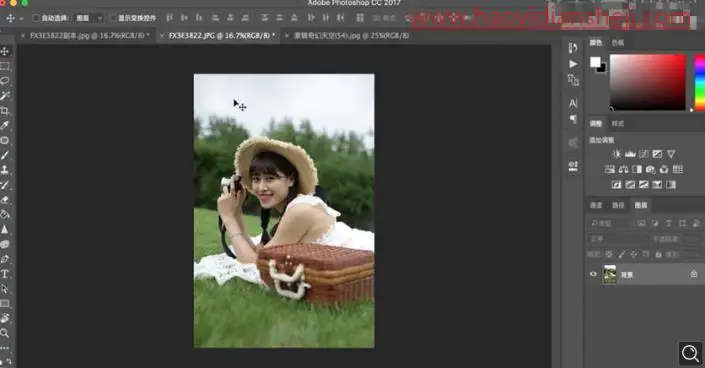Add a Curves adjustment layer
This screenshot has width=705, height=368.
pyautogui.click(x=644, y=154)
